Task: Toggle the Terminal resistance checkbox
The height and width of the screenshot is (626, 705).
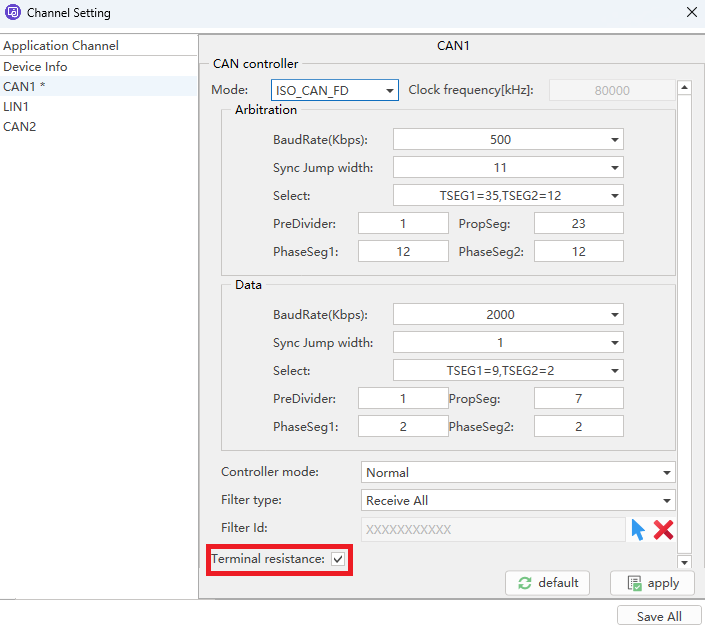Action: coord(338,560)
